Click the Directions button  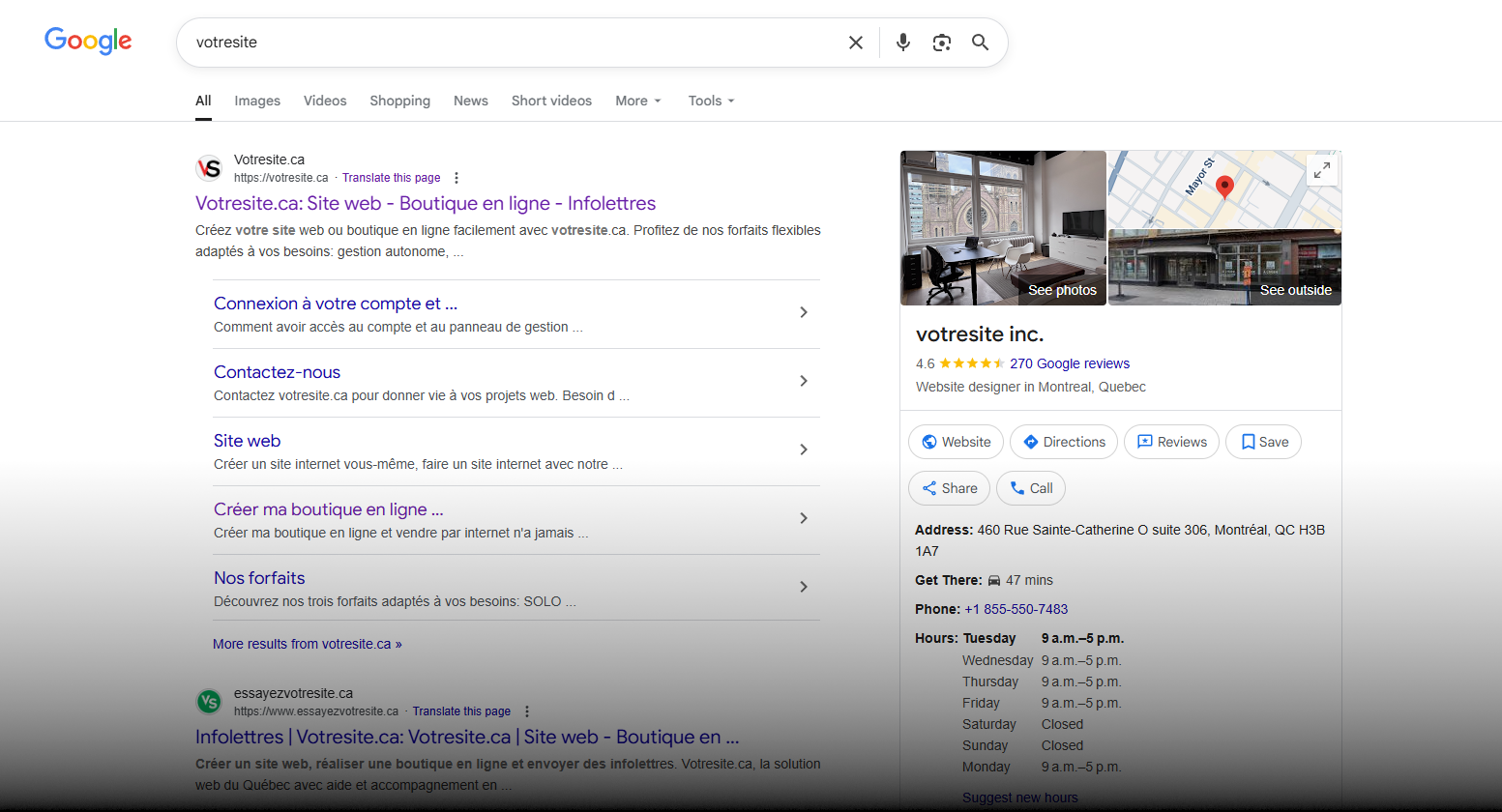[x=1063, y=442]
